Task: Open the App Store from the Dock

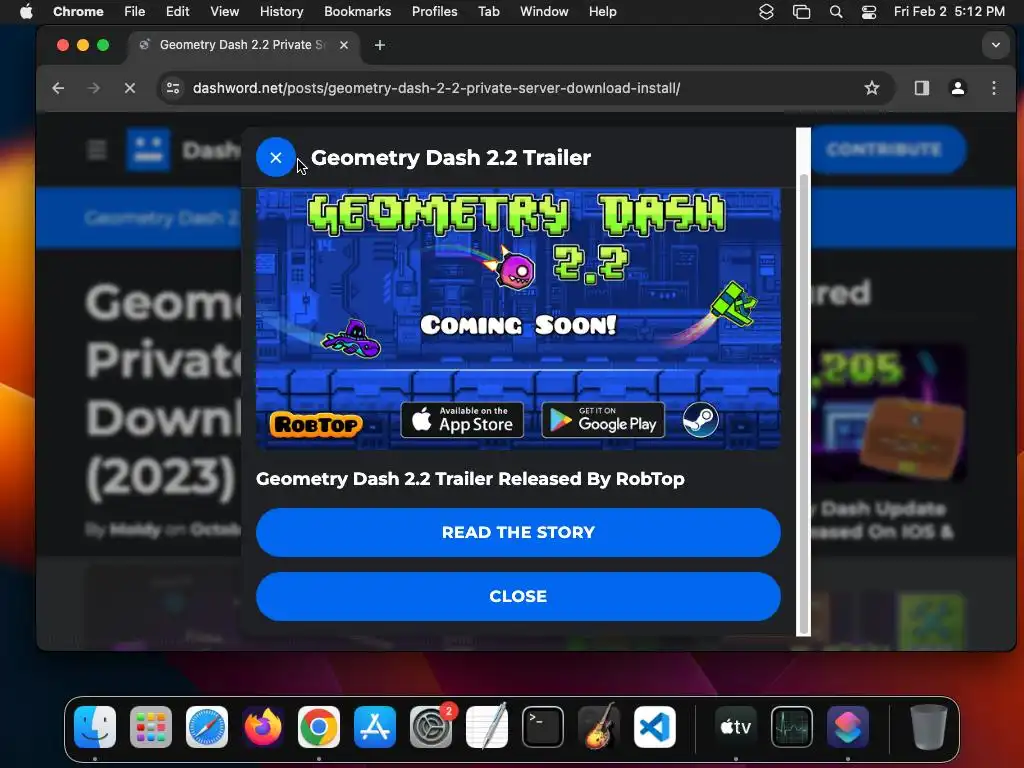Action: pos(375,727)
